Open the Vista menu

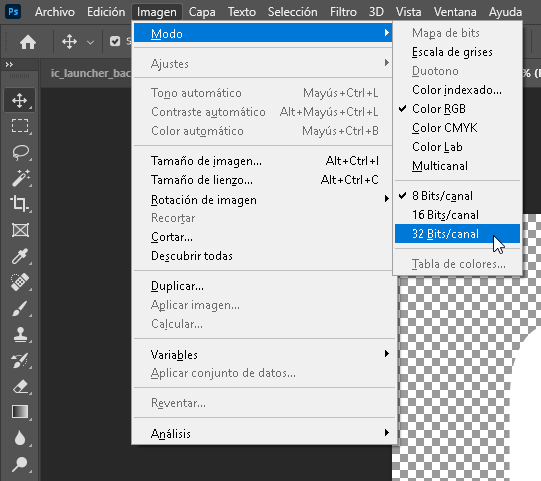408,12
